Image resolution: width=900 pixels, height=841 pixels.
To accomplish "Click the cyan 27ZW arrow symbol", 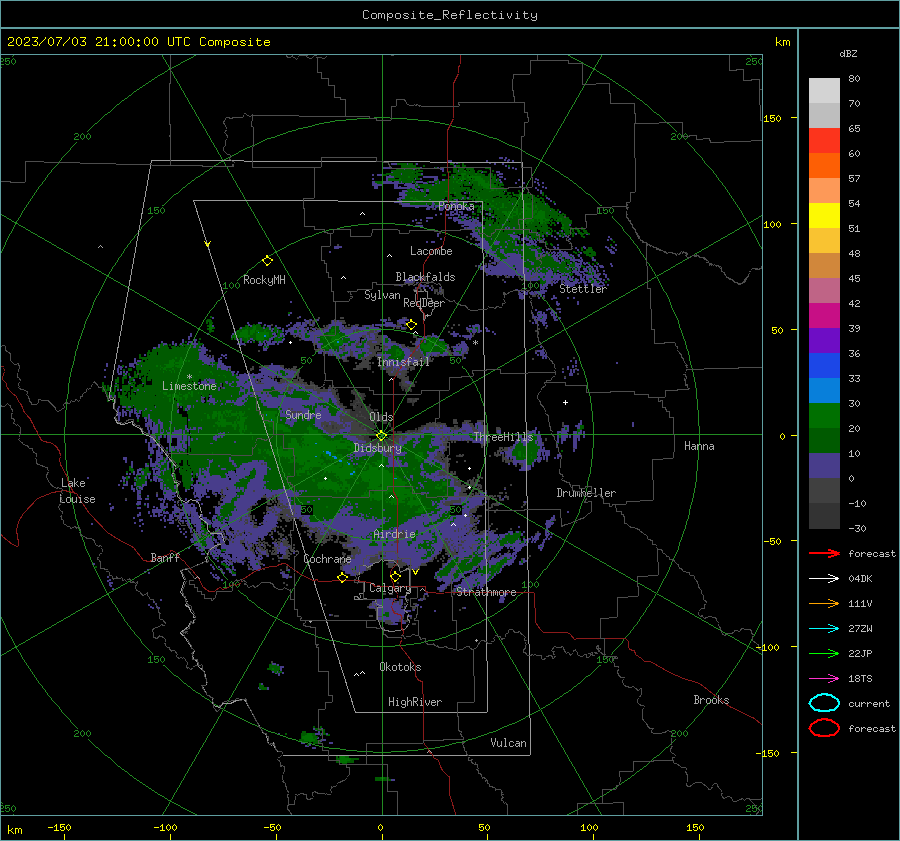I will point(824,629).
